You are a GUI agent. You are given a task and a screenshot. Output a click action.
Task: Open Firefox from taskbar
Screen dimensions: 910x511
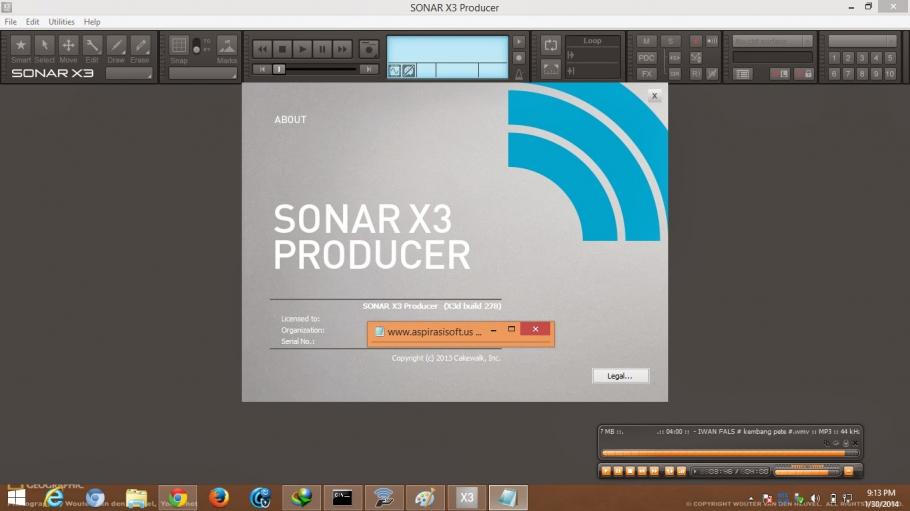click(219, 498)
